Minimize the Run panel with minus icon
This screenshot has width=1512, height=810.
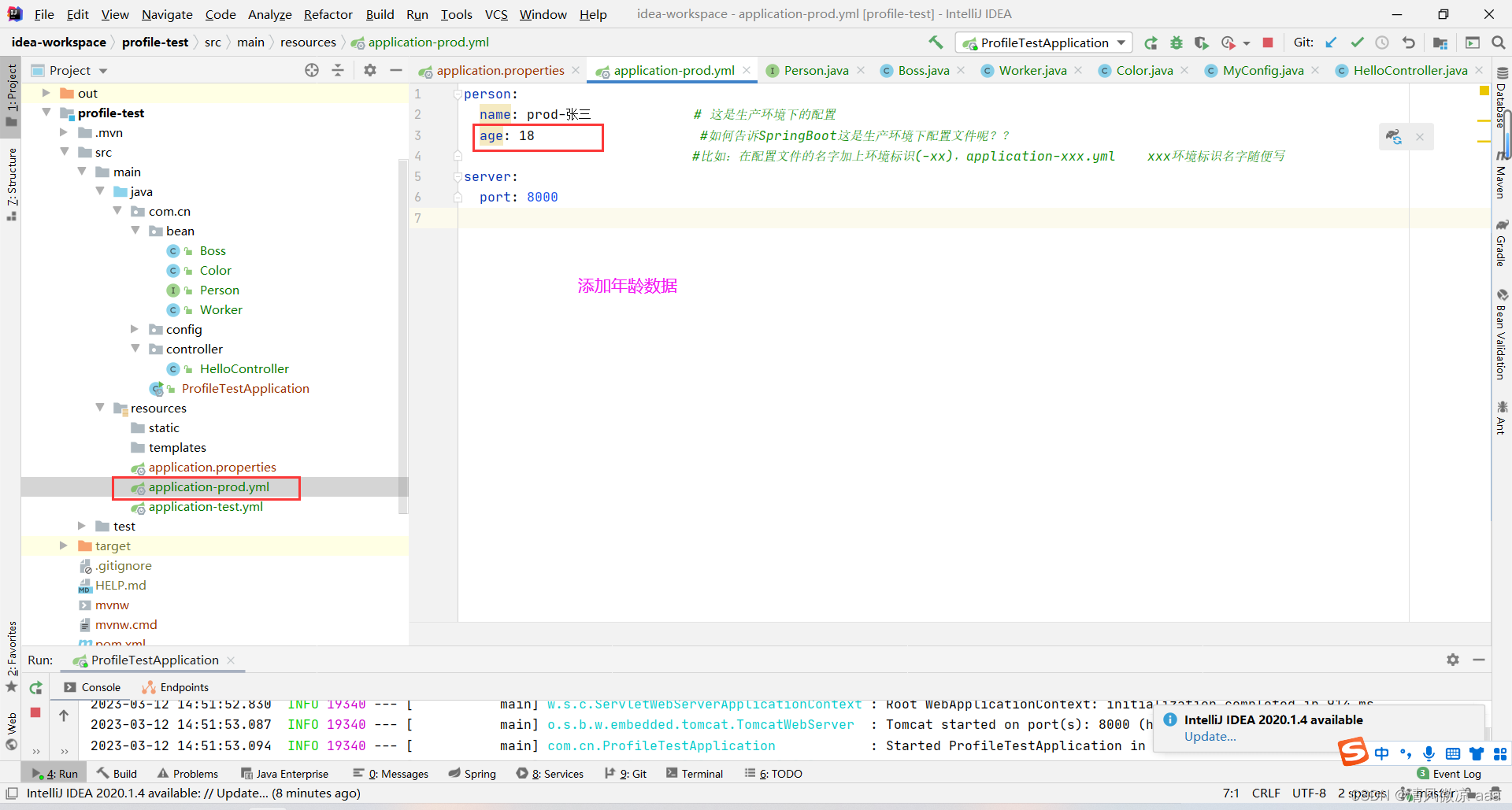(1479, 660)
